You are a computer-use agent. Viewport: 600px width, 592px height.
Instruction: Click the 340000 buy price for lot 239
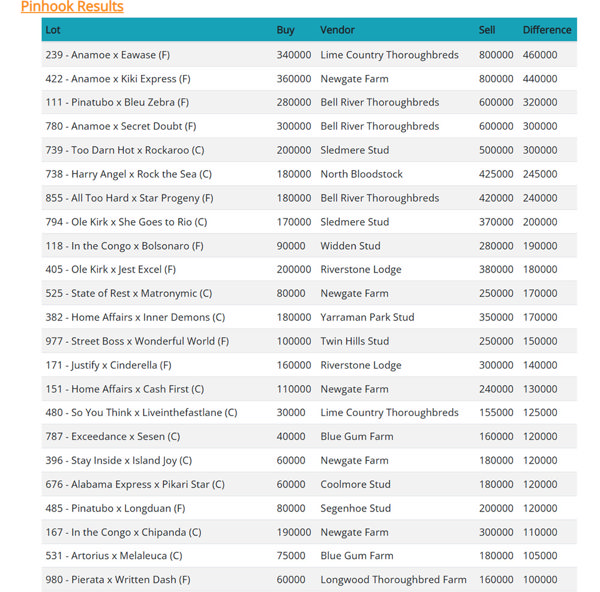[x=294, y=55]
